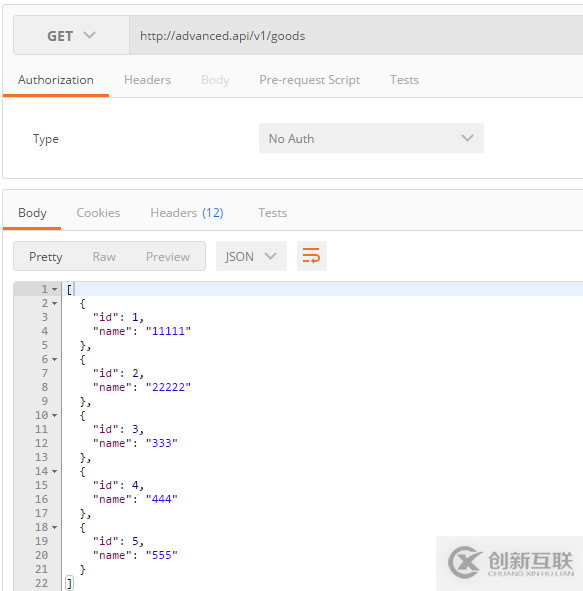
Task: Click the "id": 3 line
Action: point(118,429)
